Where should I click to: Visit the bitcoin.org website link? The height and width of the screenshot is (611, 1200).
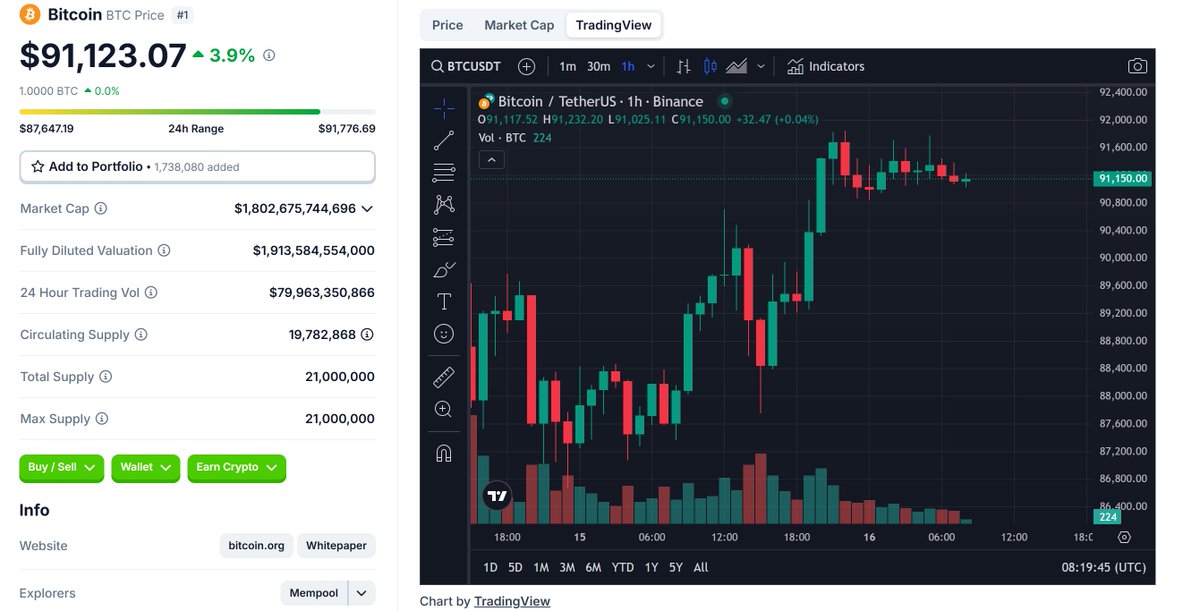256,545
